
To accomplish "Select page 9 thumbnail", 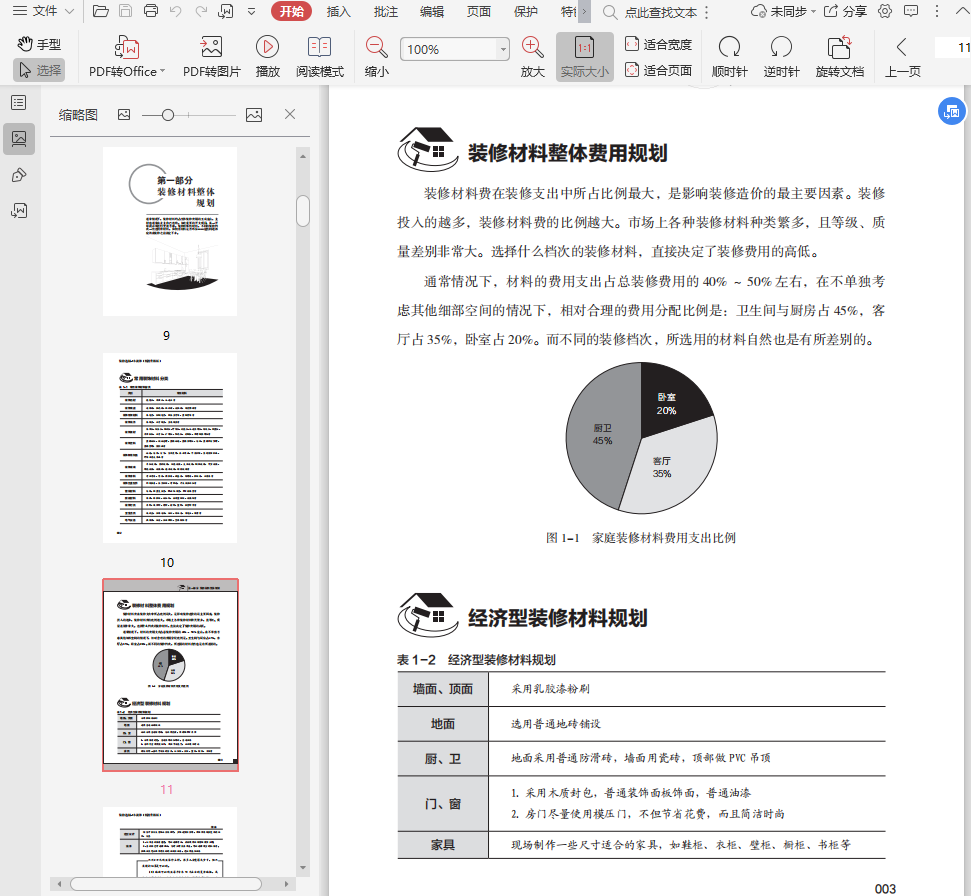I will 170,232.
